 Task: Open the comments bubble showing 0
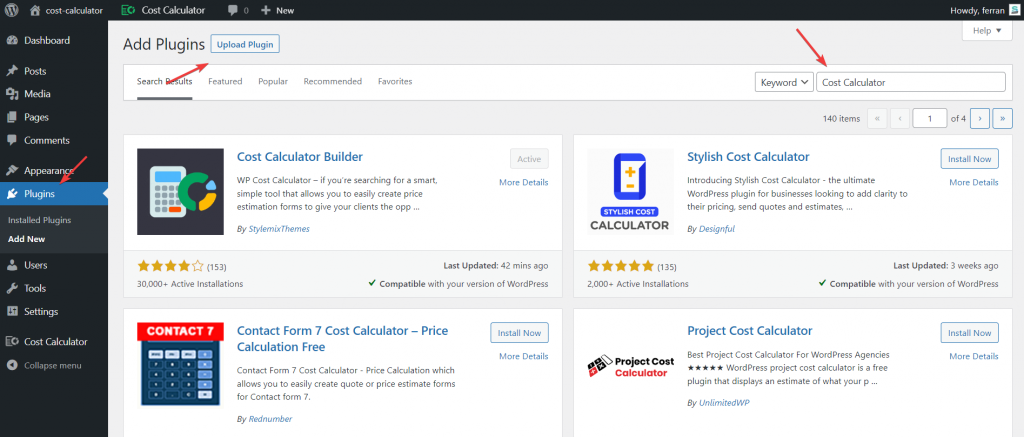pos(238,10)
